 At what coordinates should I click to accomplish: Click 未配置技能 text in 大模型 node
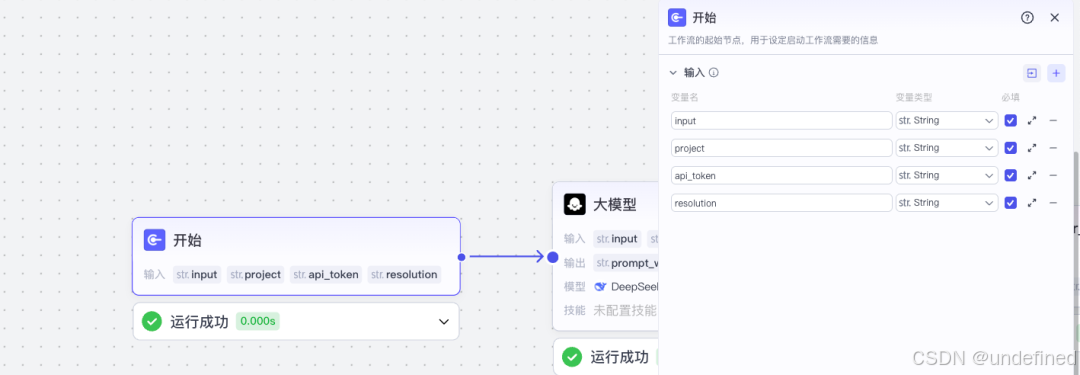625,310
